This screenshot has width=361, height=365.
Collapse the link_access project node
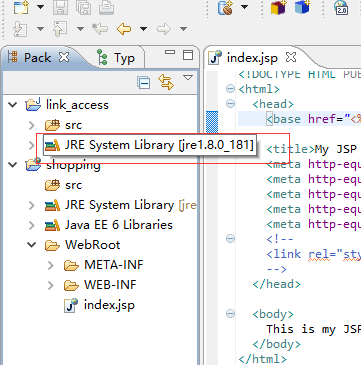[x=13, y=105]
